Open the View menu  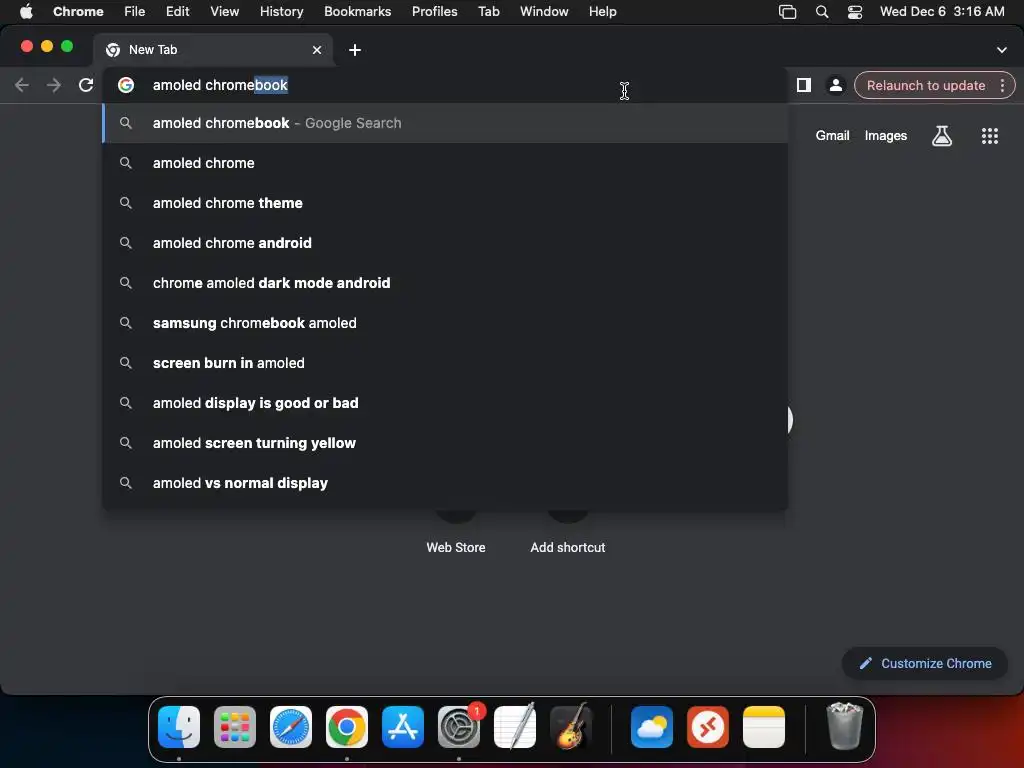point(225,12)
